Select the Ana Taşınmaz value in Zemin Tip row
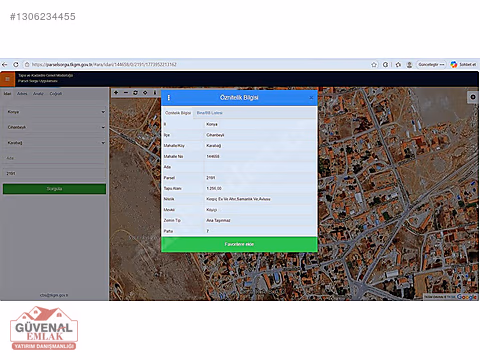This screenshot has height=360, width=480. point(218,220)
